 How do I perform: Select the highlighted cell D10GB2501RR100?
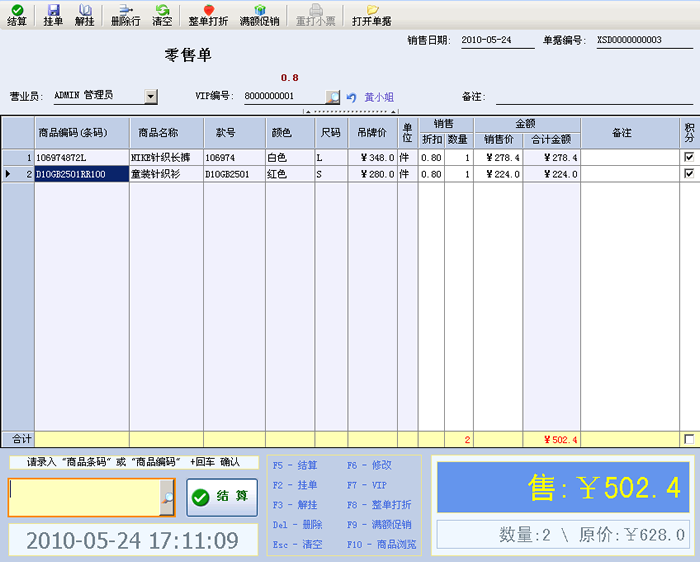tap(82, 174)
